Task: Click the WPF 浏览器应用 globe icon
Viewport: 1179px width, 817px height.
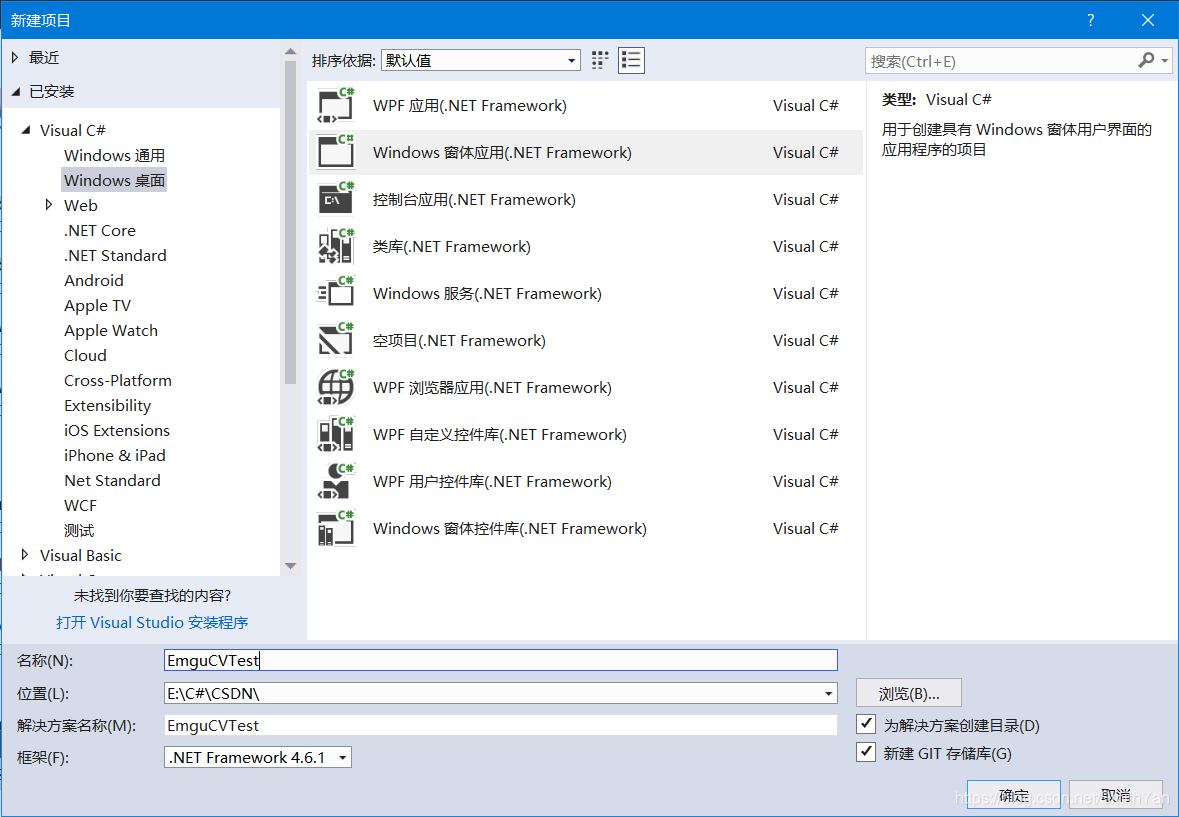Action: (x=335, y=388)
